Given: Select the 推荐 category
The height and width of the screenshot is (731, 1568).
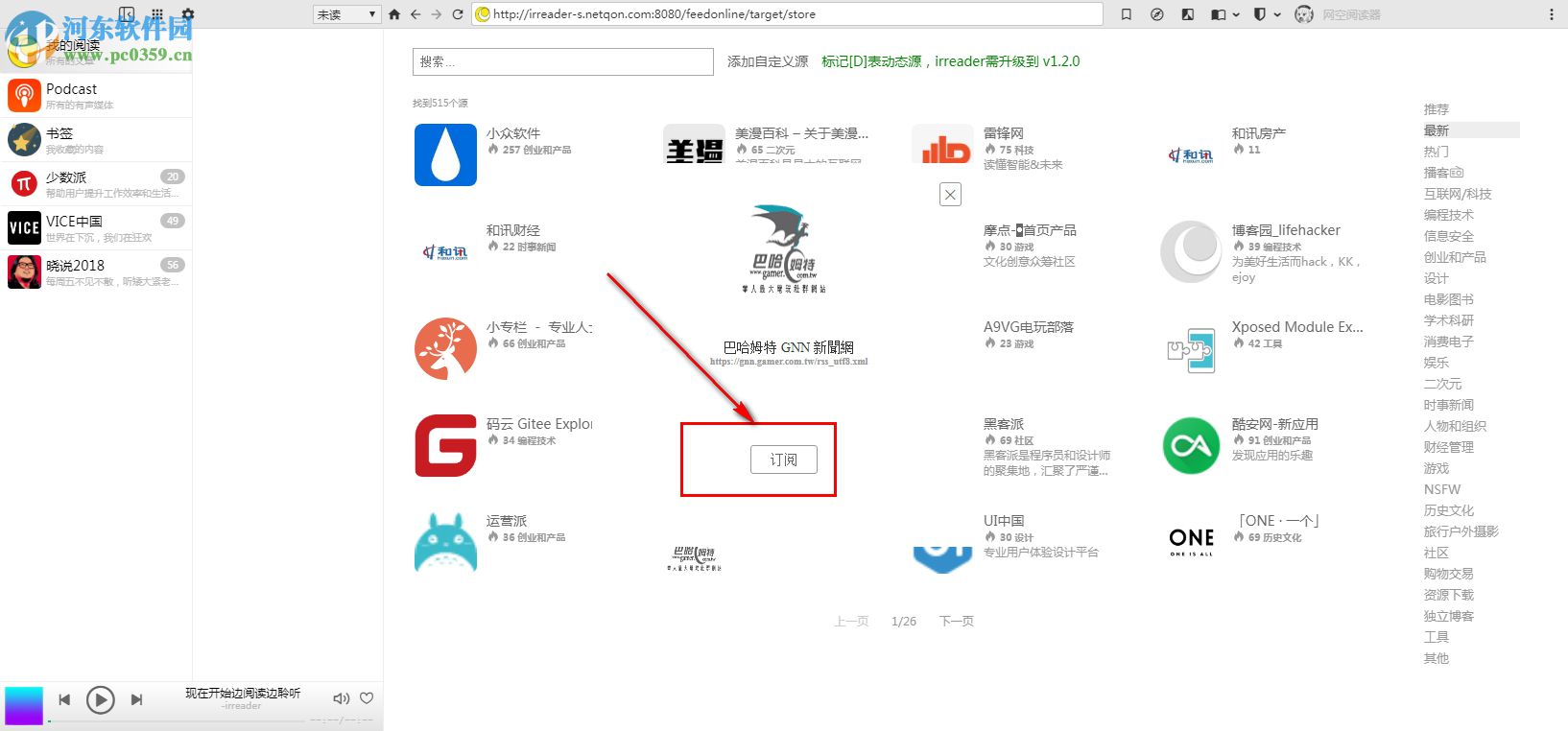Looking at the screenshot, I should pyautogui.click(x=1437, y=109).
